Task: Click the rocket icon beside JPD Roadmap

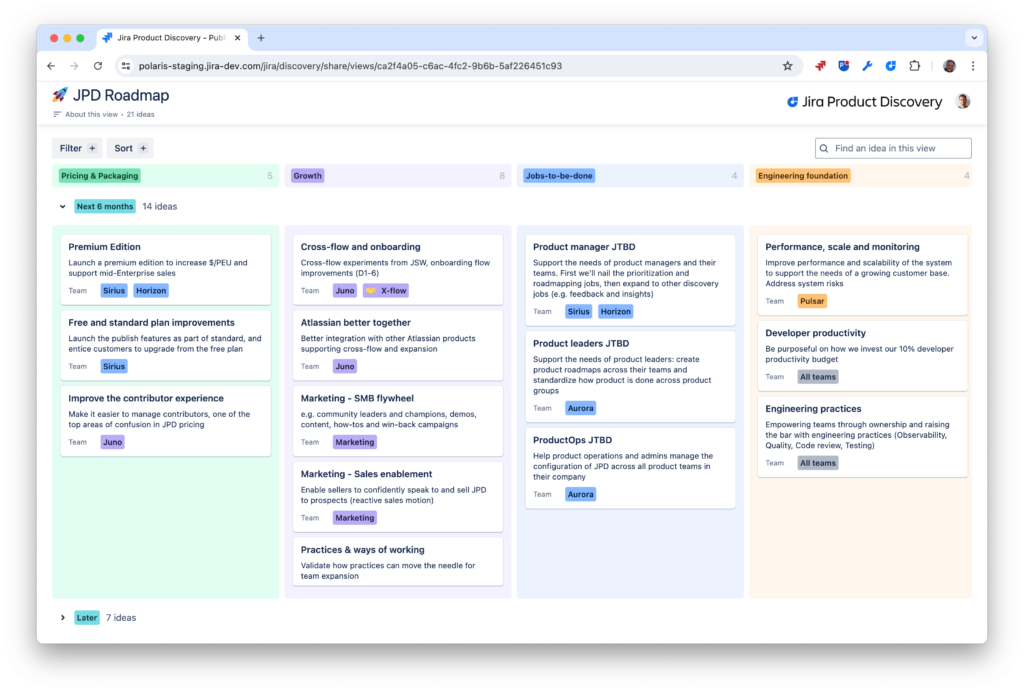Action: [60, 95]
